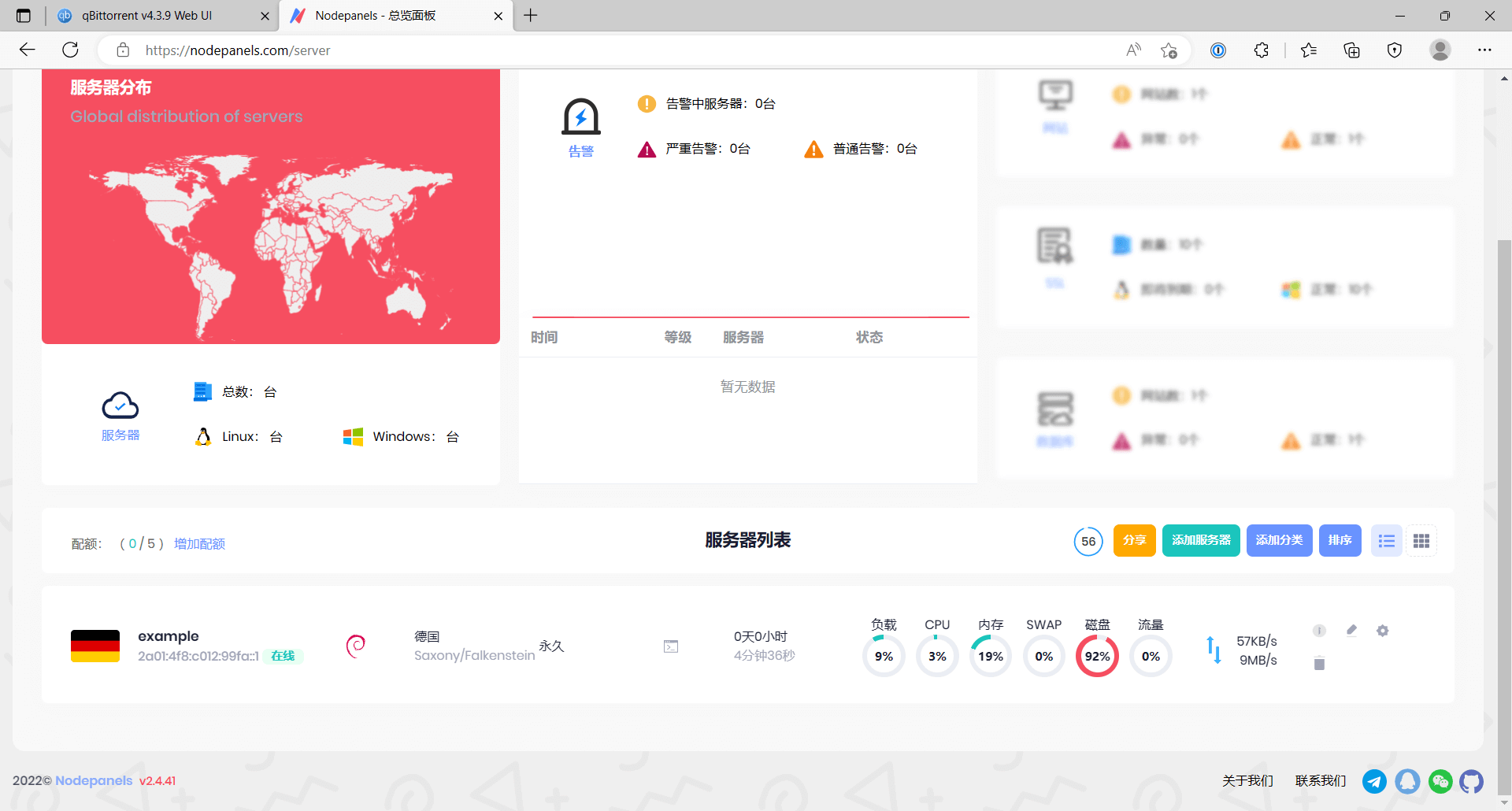Click the 92% disk usage gauge

pos(1097,656)
